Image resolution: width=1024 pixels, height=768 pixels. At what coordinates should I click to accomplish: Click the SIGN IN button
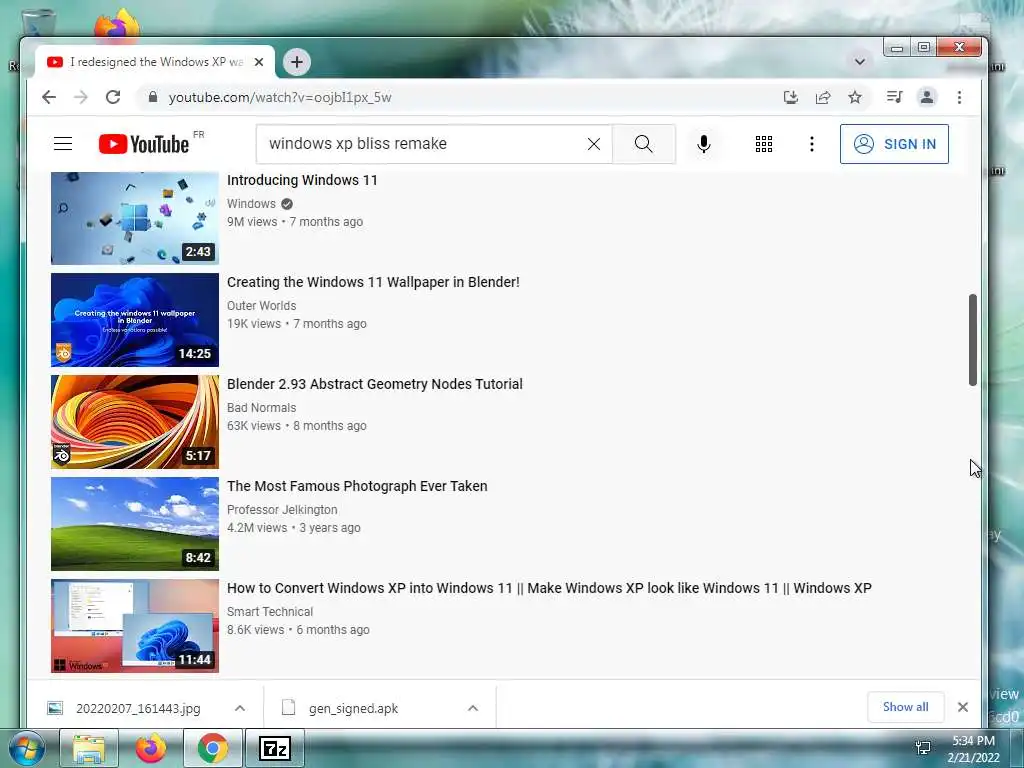[894, 144]
